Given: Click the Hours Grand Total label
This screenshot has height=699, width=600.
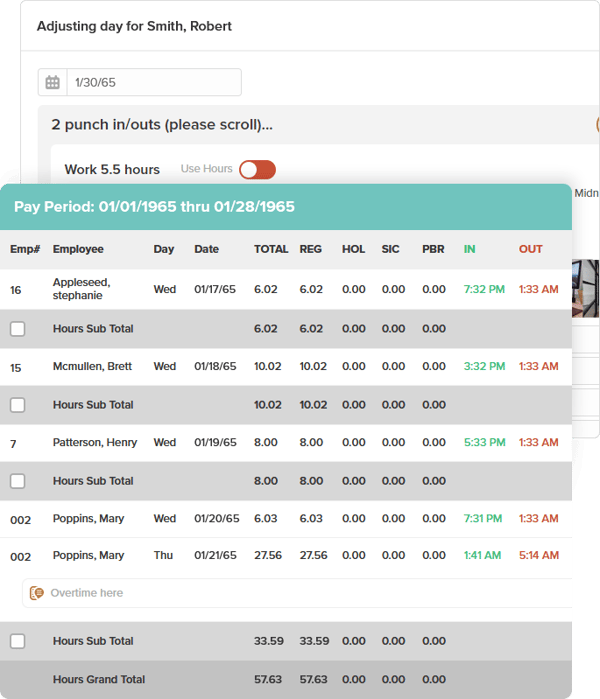Looking at the screenshot, I should [x=99, y=679].
